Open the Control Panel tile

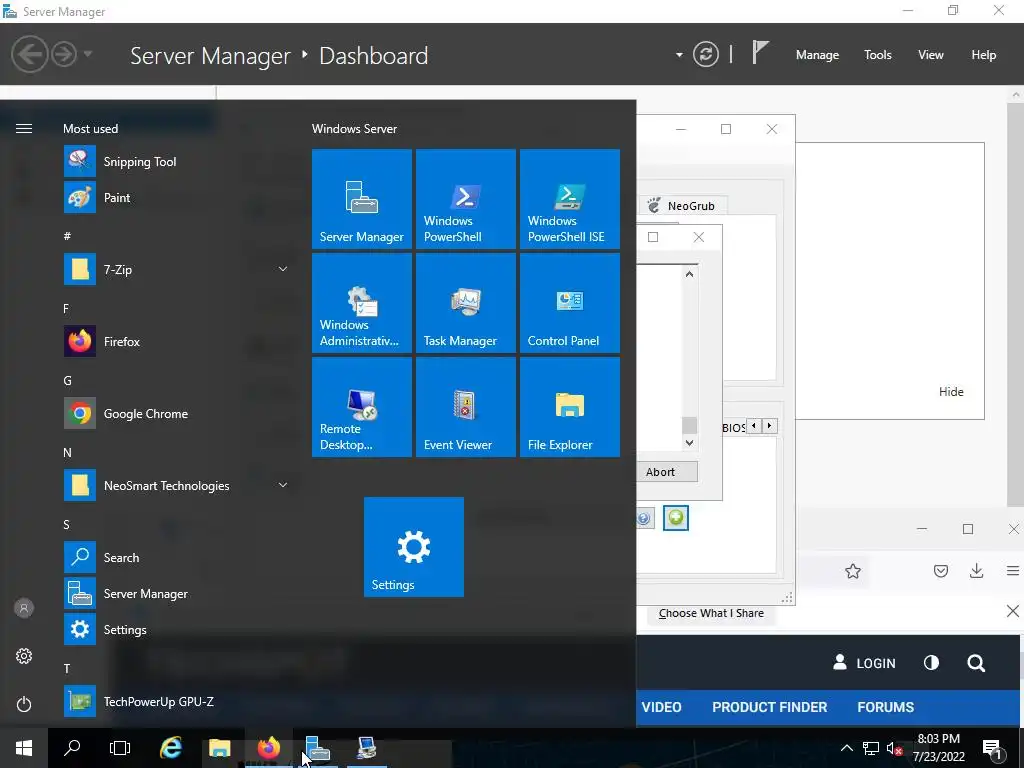[569, 303]
